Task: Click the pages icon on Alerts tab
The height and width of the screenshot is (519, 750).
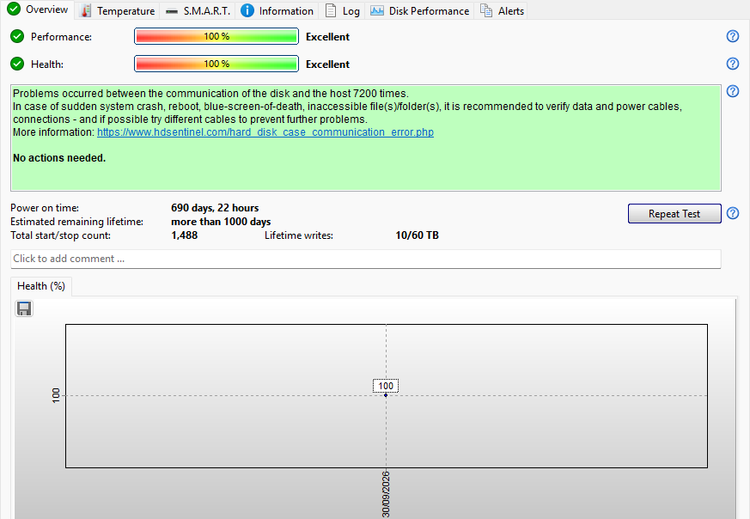Action: pyautogui.click(x=486, y=11)
